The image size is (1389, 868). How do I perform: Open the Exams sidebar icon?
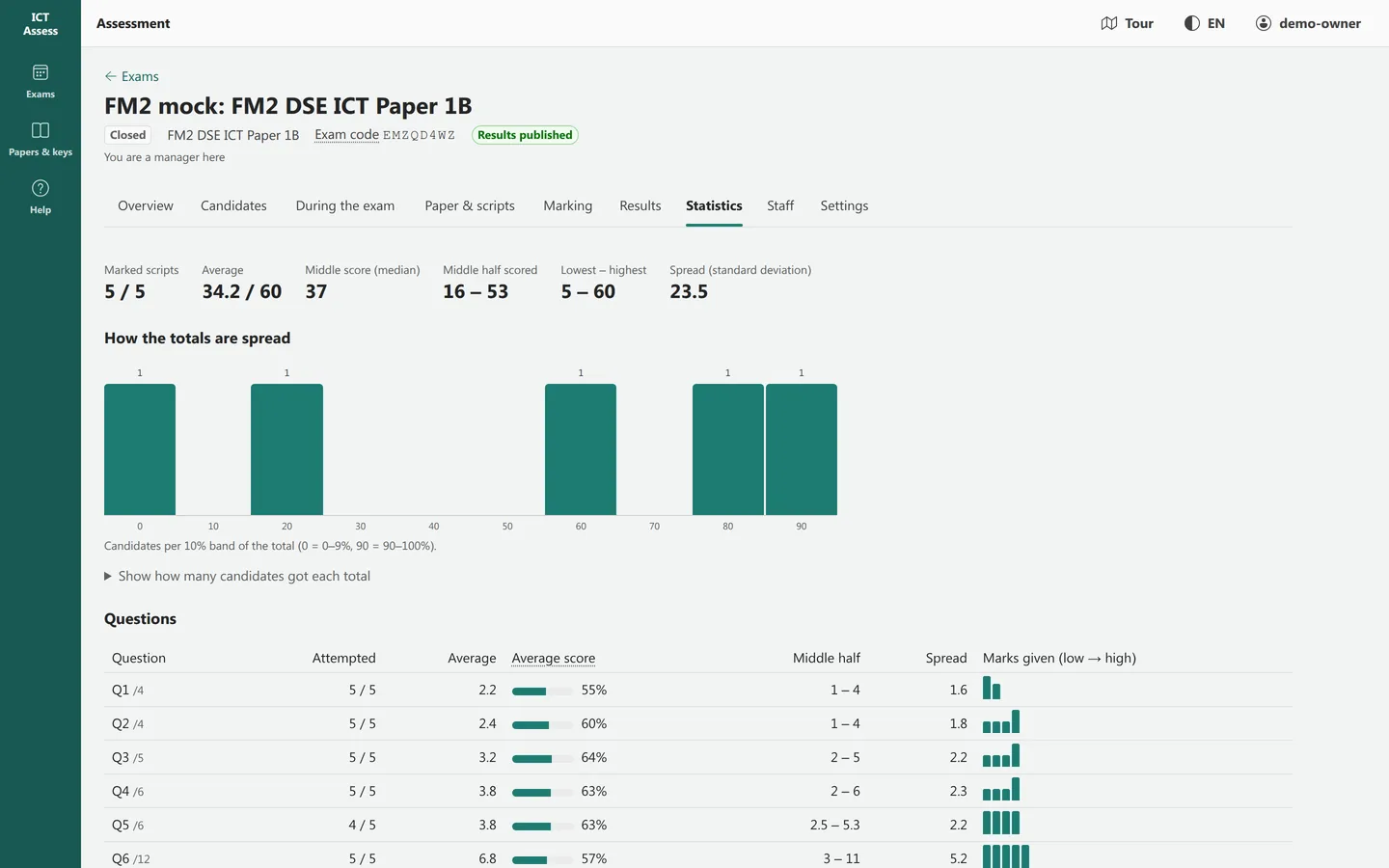click(41, 73)
